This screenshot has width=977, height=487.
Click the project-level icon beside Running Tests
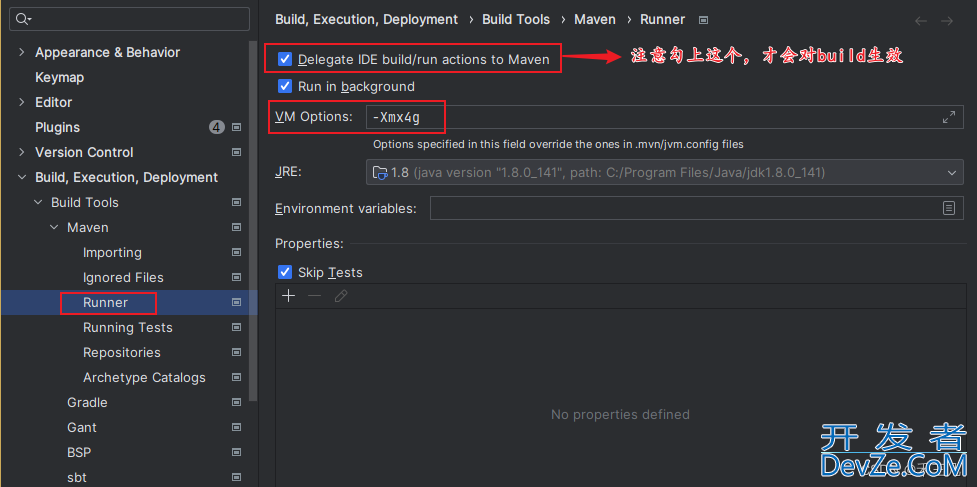236,328
